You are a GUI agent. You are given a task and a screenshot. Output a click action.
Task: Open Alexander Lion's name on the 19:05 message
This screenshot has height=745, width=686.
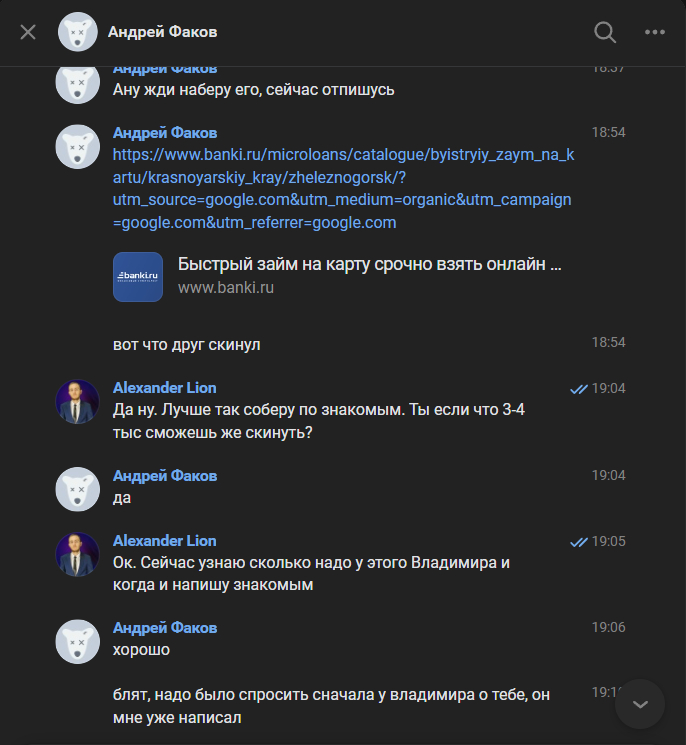[x=164, y=541]
